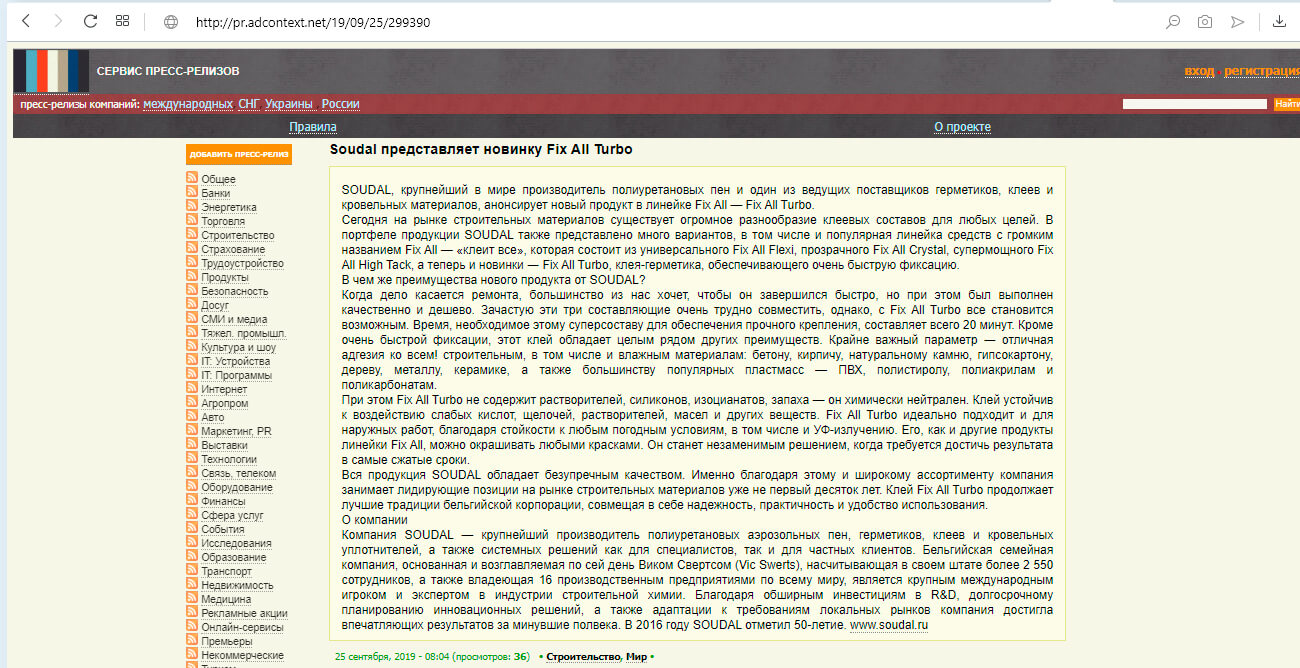This screenshot has height=668, width=1300.
Task: Click RSS icon next to Медицина
Action: tap(192, 599)
